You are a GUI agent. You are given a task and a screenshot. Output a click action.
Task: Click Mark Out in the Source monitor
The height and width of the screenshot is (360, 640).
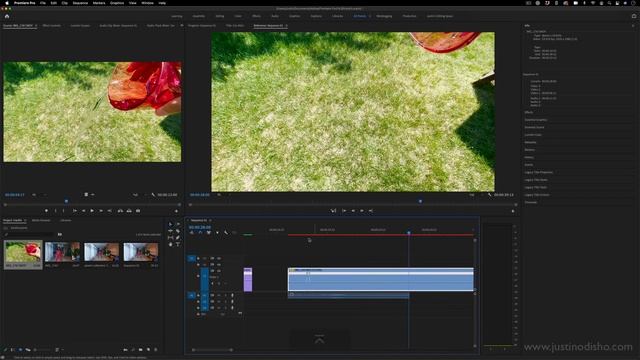pyautogui.click(x=63, y=211)
